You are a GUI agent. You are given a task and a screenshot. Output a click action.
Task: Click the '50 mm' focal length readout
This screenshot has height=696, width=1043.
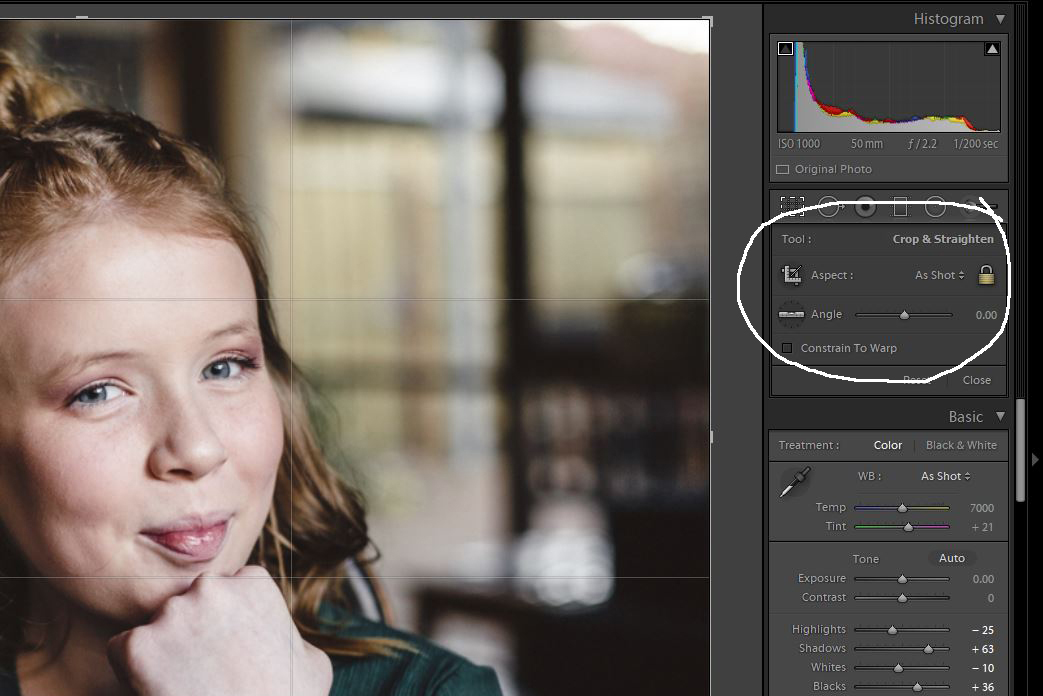(867, 144)
